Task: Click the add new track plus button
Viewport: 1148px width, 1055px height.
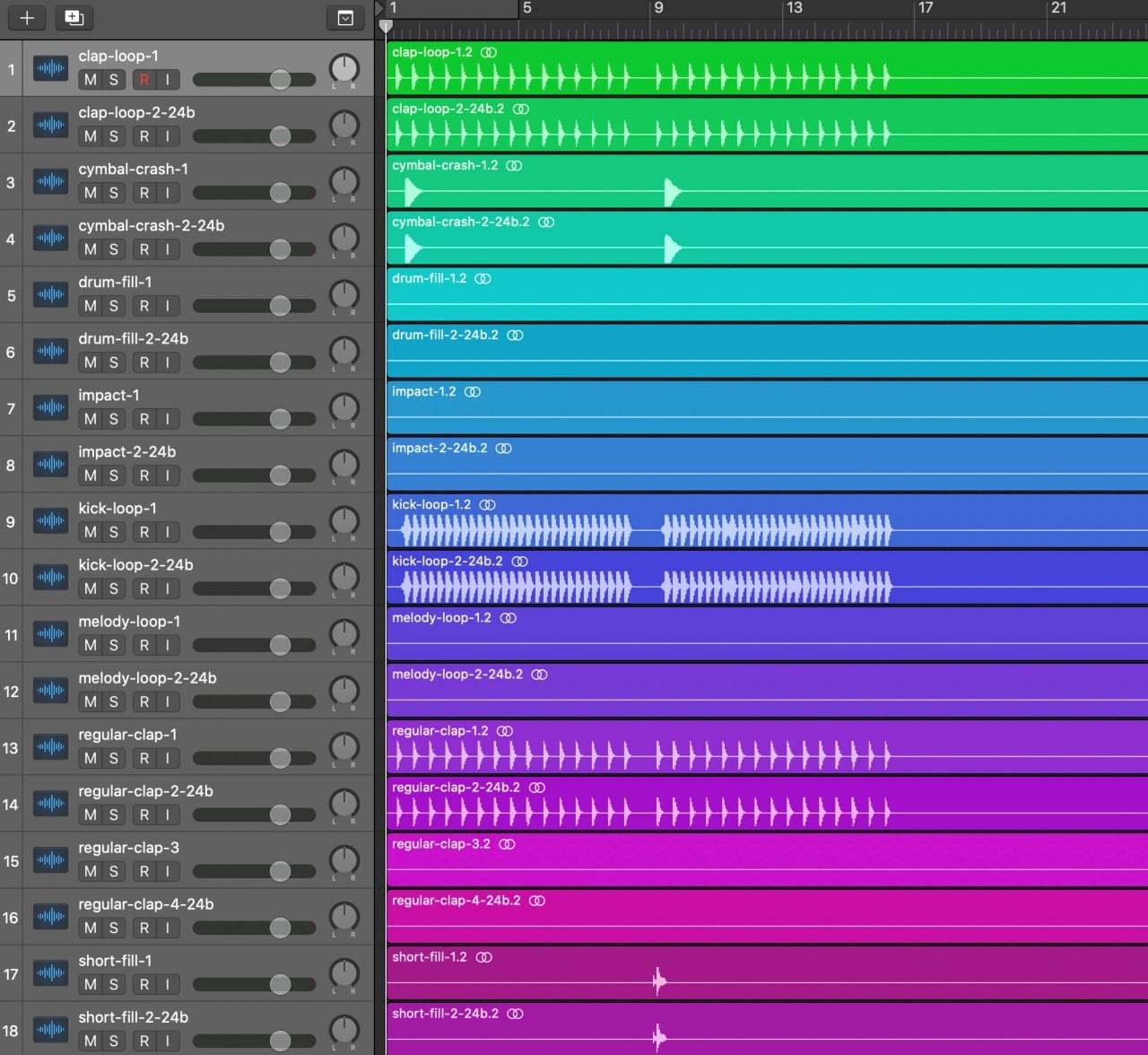Action: click(27, 18)
